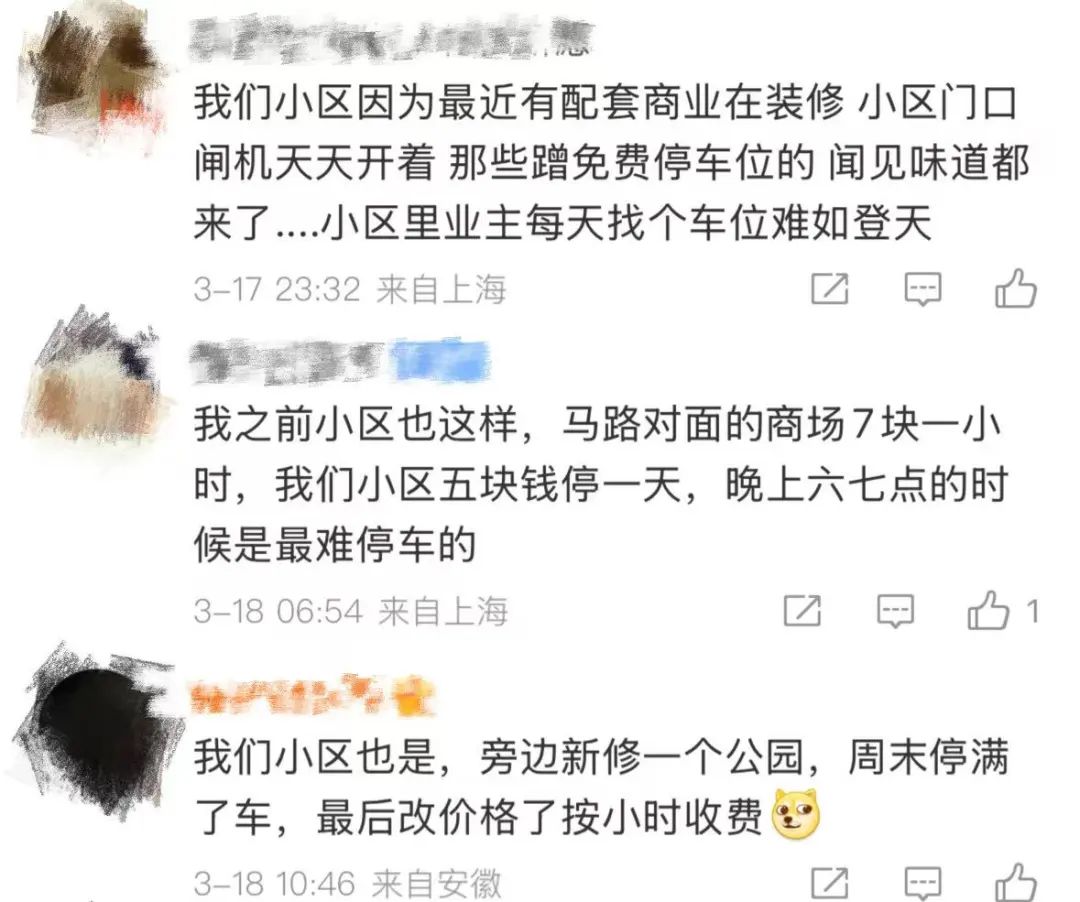Open the orange username of third commenter
Screen dimensions: 1080x902
click(313, 694)
